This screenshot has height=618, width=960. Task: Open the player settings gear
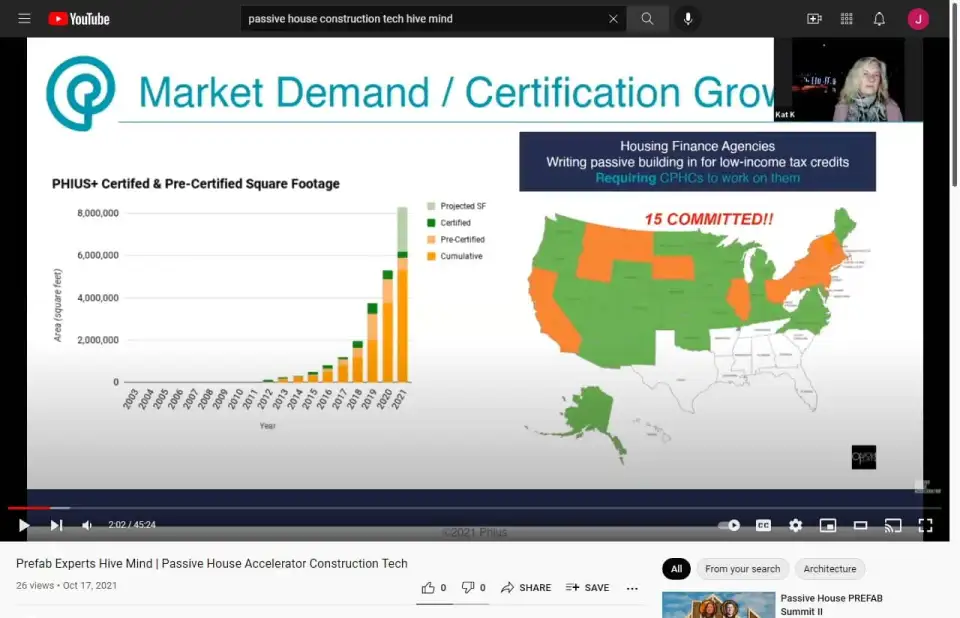pyautogui.click(x=795, y=525)
